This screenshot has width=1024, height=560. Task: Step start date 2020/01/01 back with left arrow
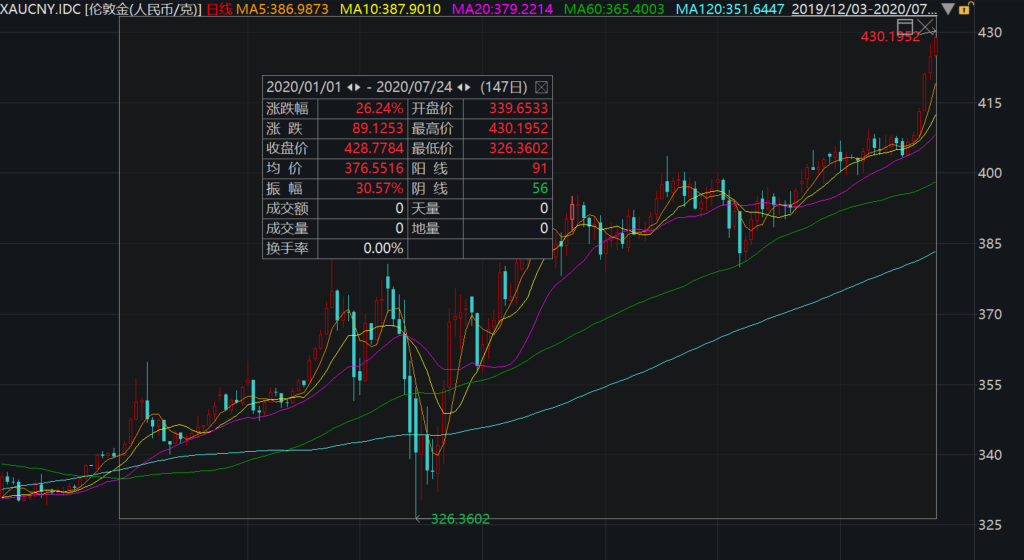(350, 87)
